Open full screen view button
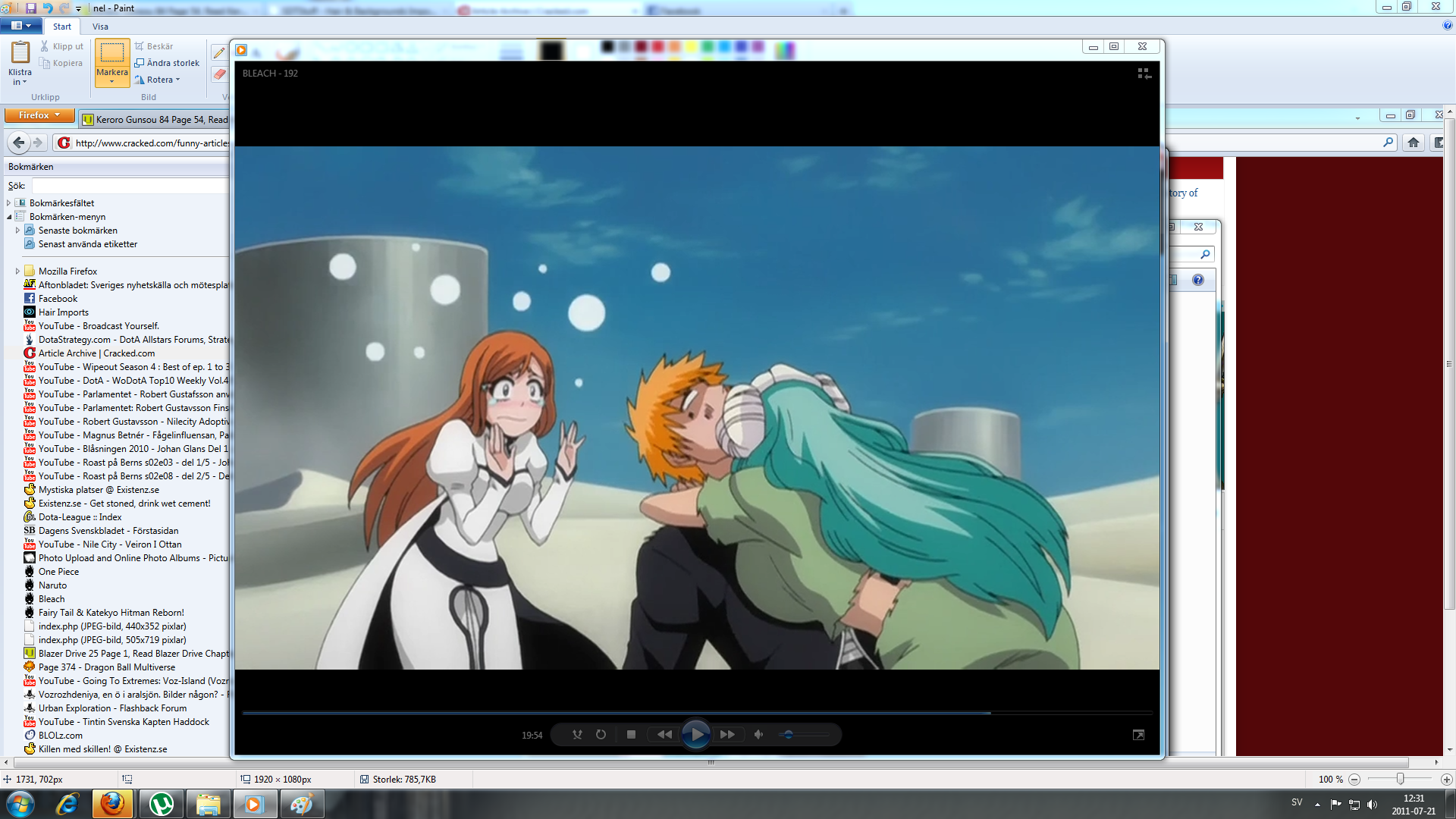This screenshot has height=819, width=1456. (1138, 735)
